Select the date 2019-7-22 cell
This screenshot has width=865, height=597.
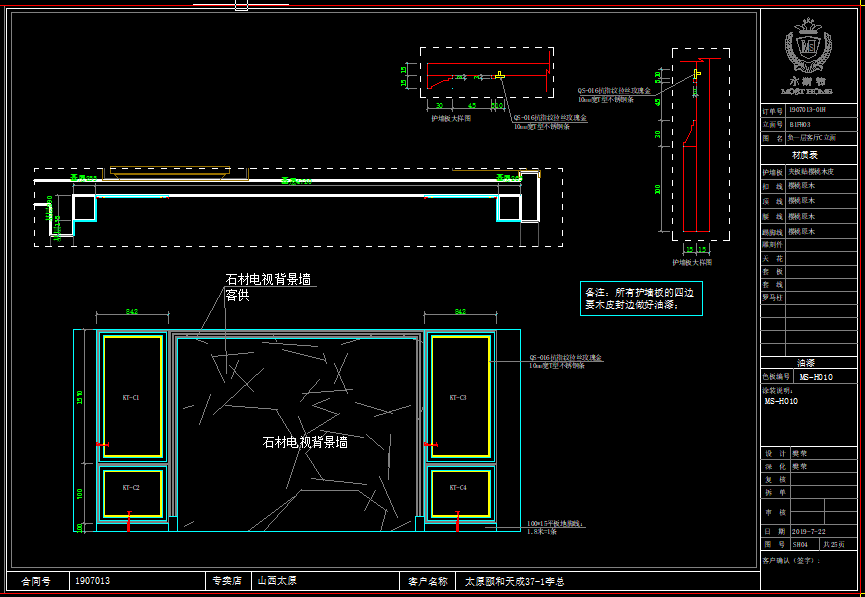(806, 531)
